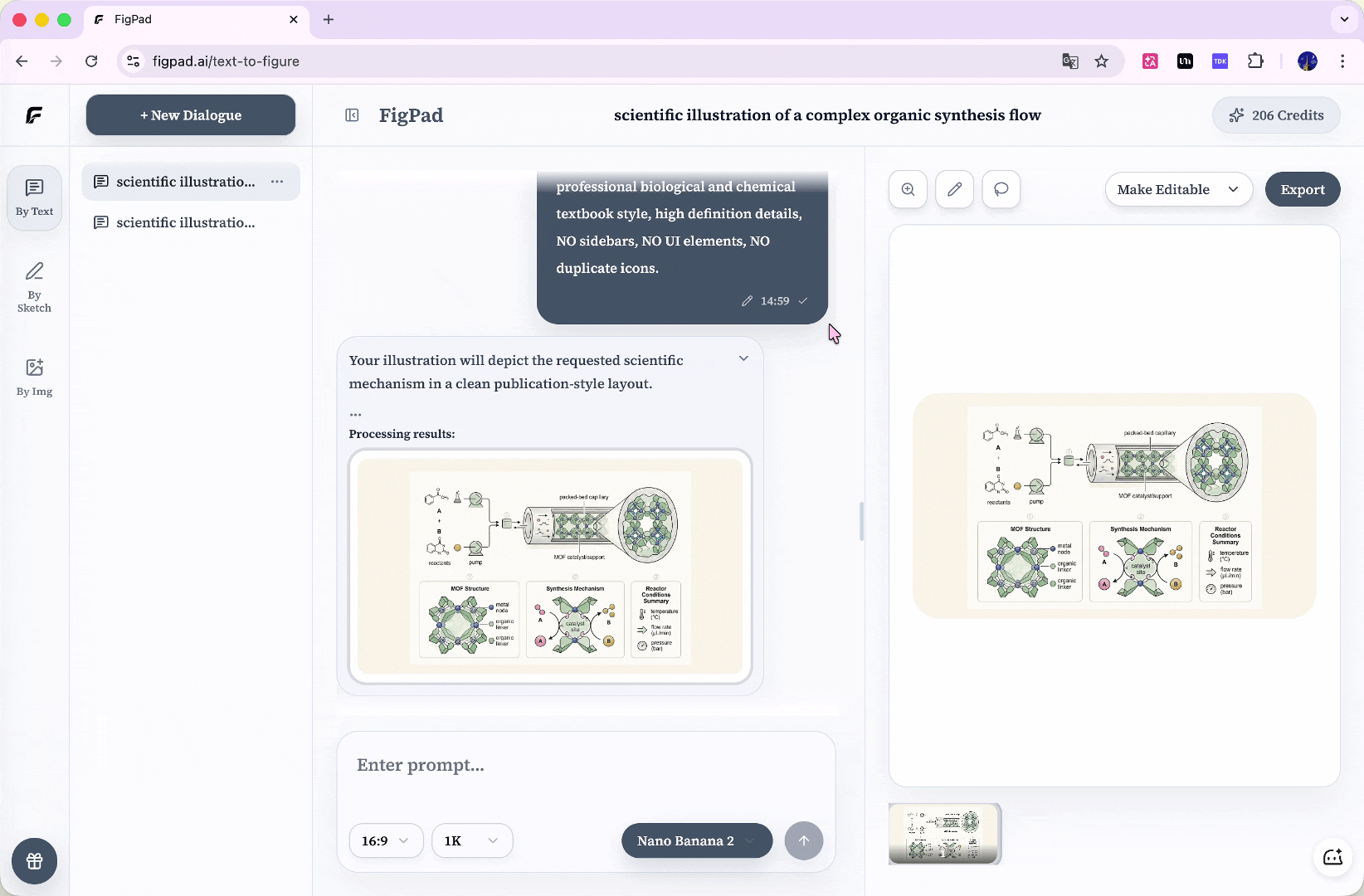Click the gift icon in bottom left
Image resolution: width=1364 pixels, height=896 pixels.
(x=34, y=861)
